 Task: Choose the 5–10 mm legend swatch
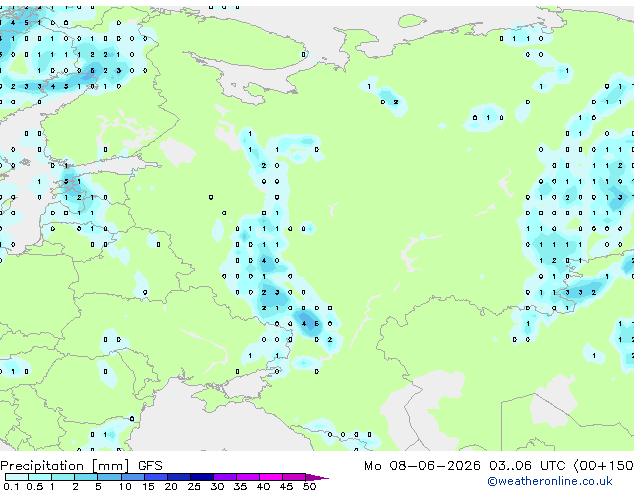click(109, 477)
